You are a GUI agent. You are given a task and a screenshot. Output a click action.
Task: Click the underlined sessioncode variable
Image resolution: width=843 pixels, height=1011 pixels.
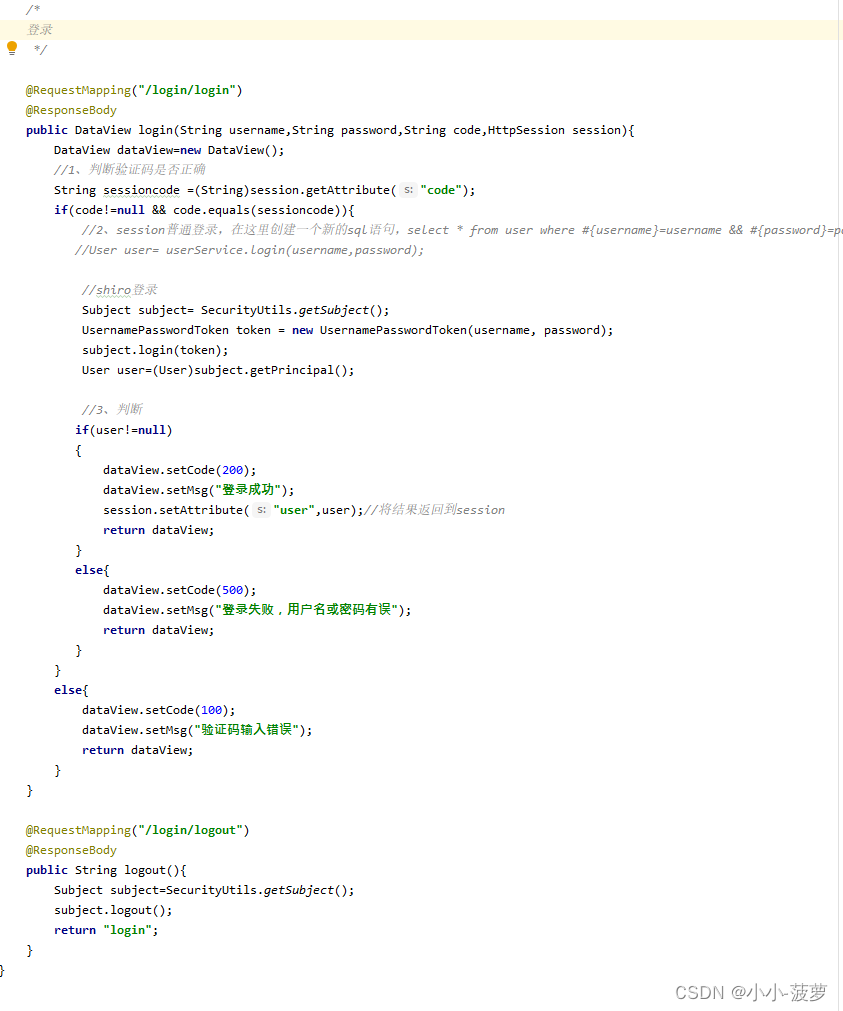pos(140,190)
